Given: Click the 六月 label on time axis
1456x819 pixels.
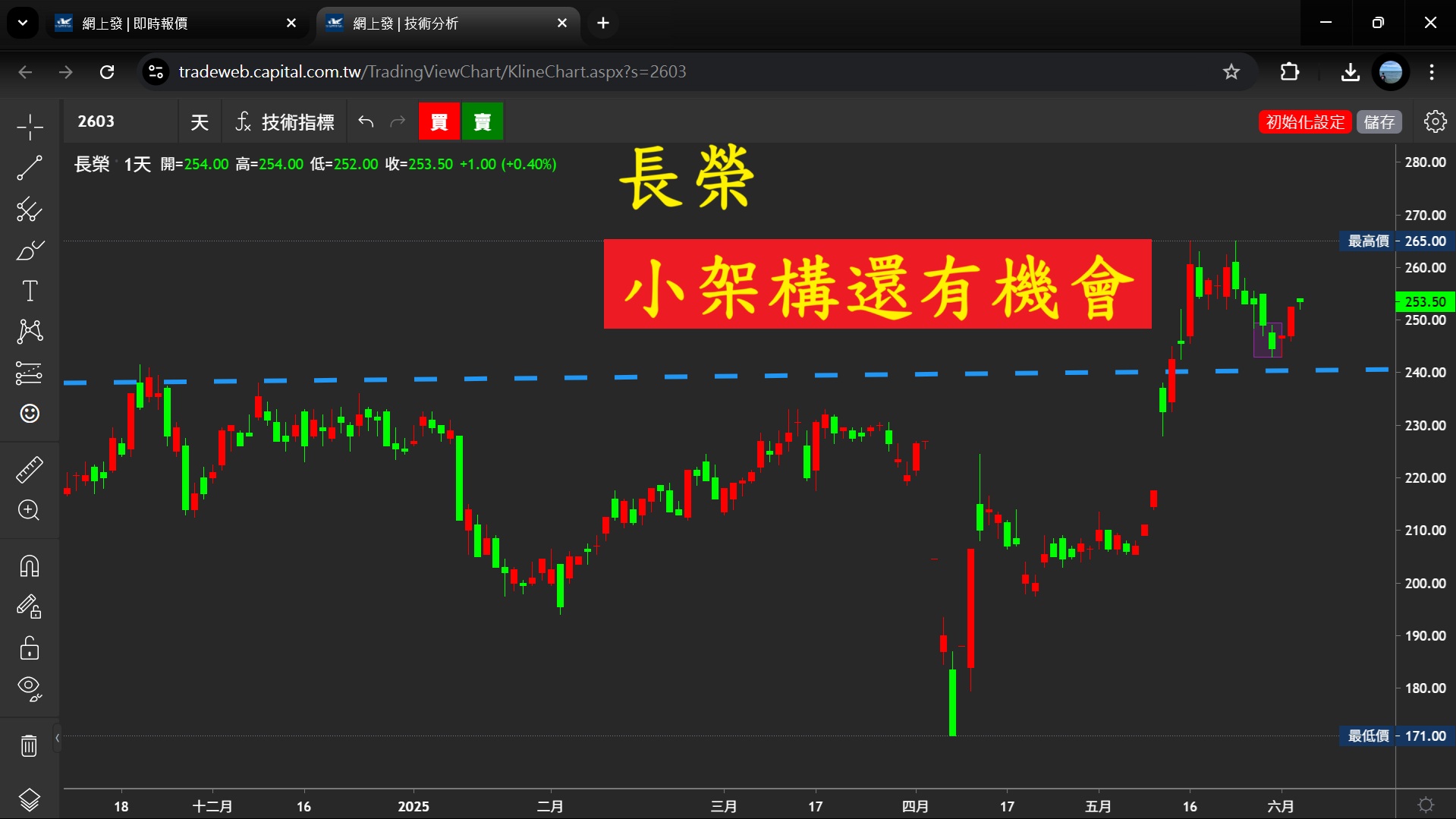Looking at the screenshot, I should pyautogui.click(x=1281, y=806).
